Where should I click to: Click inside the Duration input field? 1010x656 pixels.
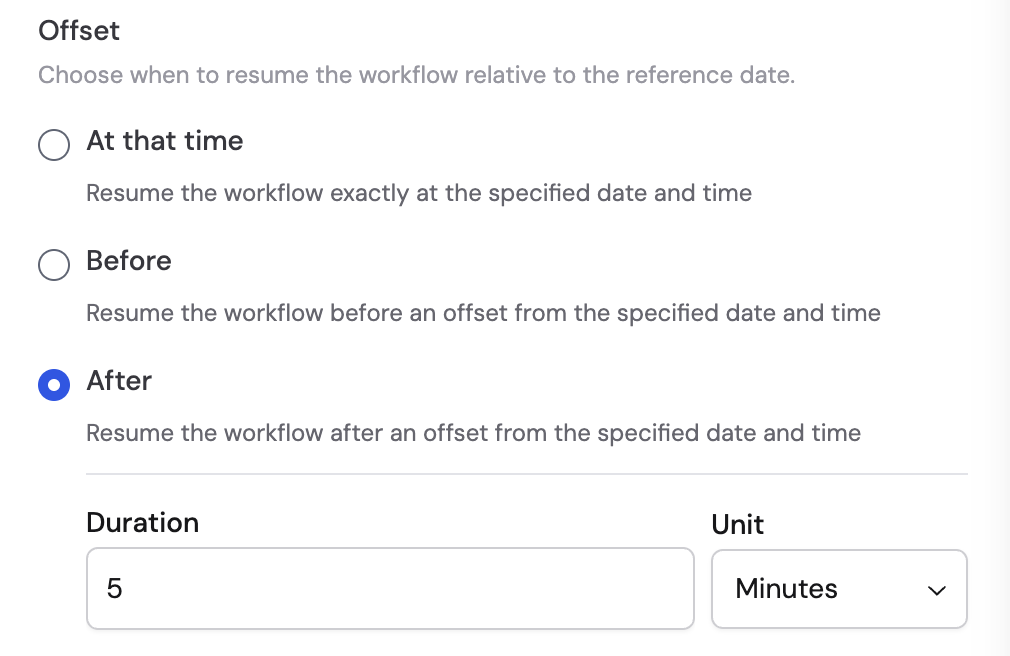tap(390, 589)
